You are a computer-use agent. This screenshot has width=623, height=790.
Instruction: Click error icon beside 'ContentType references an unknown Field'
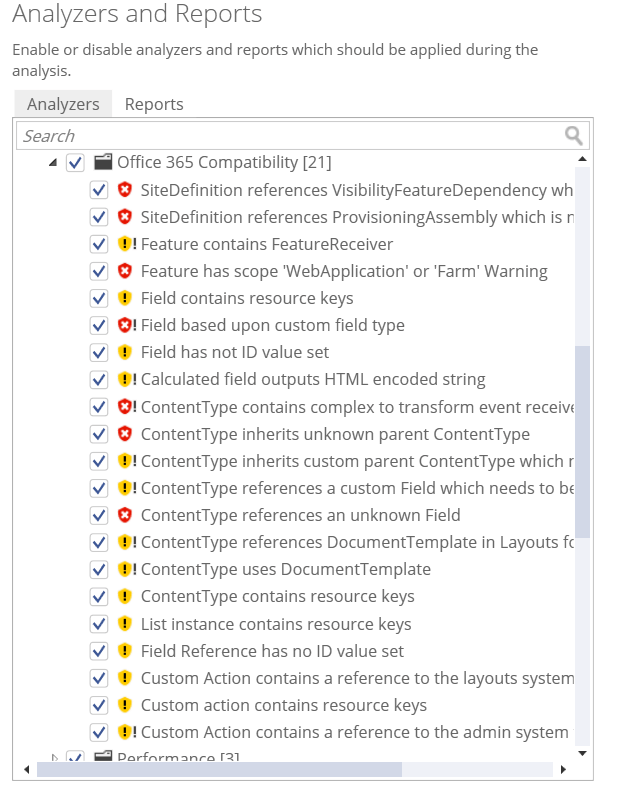124,515
